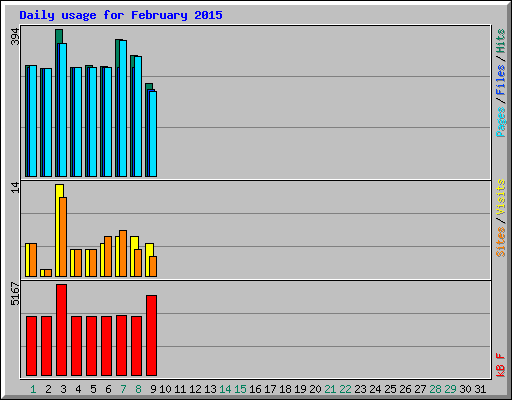Click the cyan pages bar for day 5
Screen dimensions: 512x400
(93, 122)
